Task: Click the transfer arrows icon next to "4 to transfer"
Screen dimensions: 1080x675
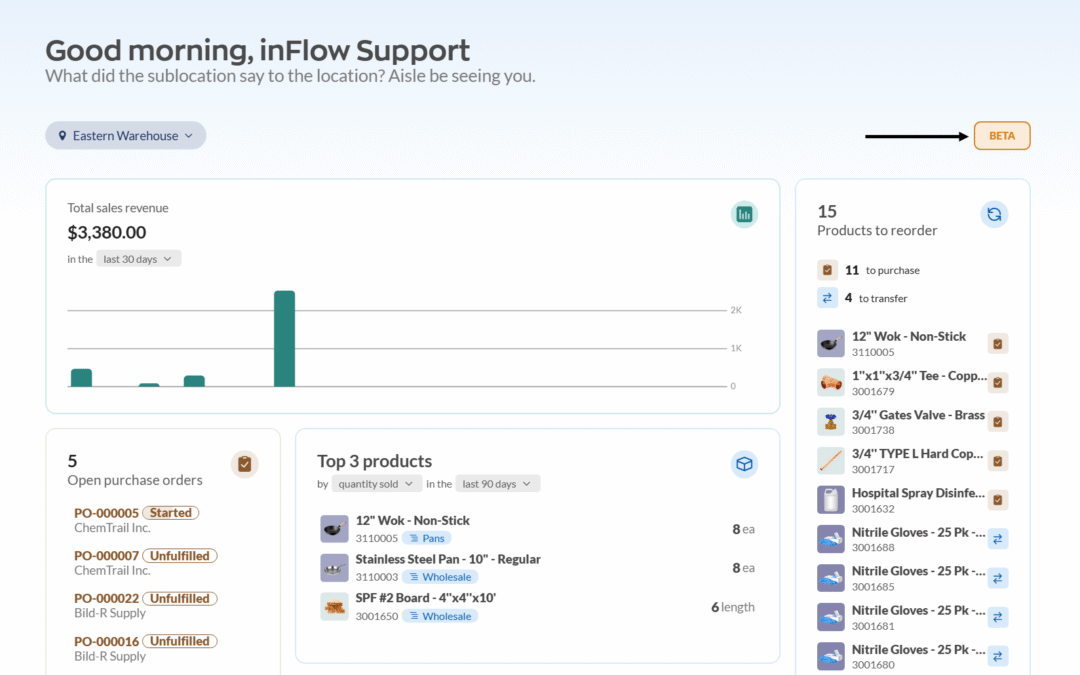Action: (x=827, y=297)
